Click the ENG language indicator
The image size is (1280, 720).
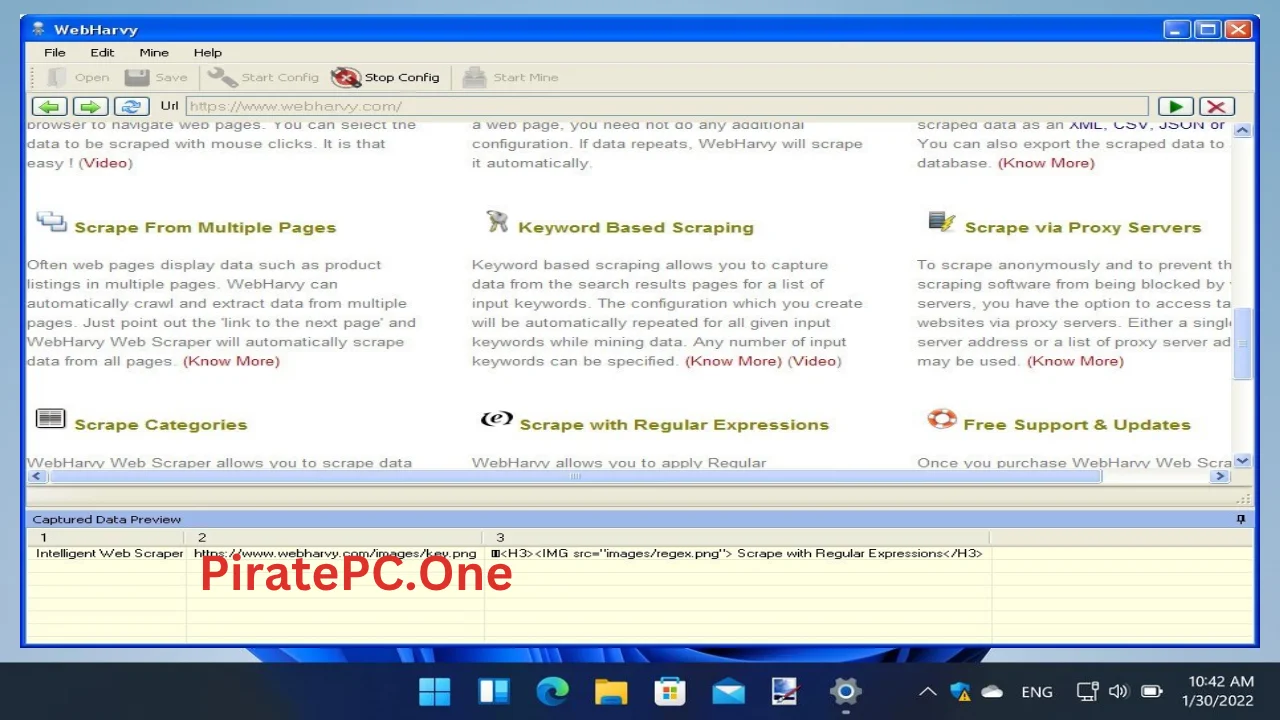point(1037,691)
